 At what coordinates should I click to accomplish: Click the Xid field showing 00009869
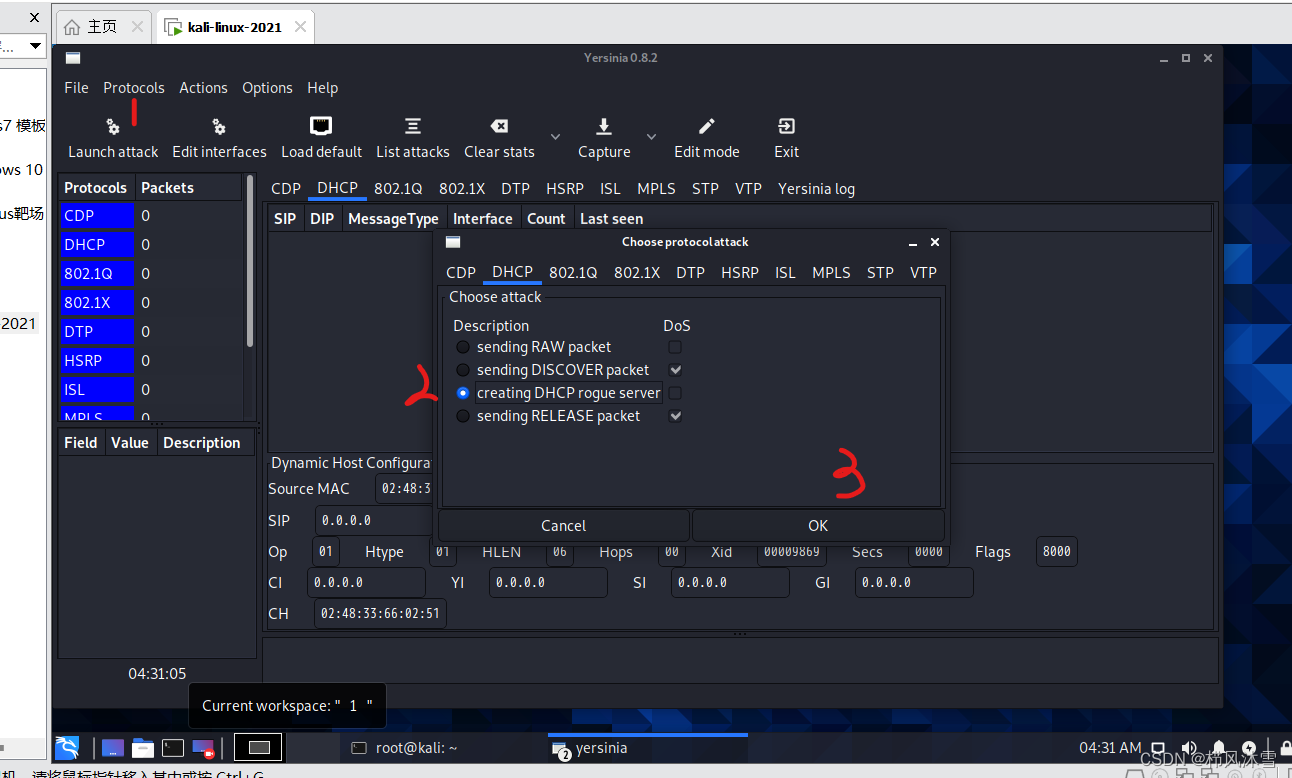792,551
